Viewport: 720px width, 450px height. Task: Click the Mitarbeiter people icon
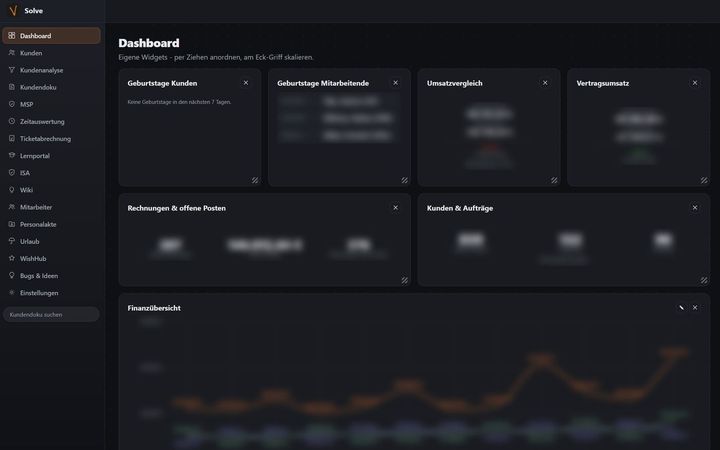(12, 207)
